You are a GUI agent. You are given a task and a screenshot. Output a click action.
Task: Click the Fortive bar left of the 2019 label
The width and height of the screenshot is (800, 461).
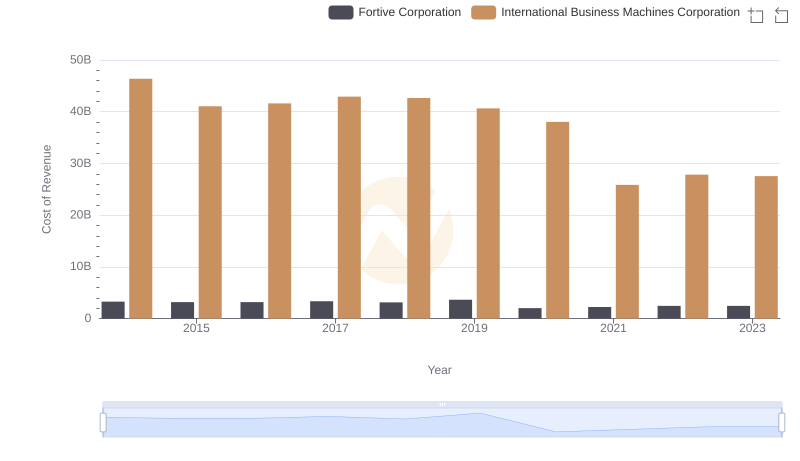460,309
